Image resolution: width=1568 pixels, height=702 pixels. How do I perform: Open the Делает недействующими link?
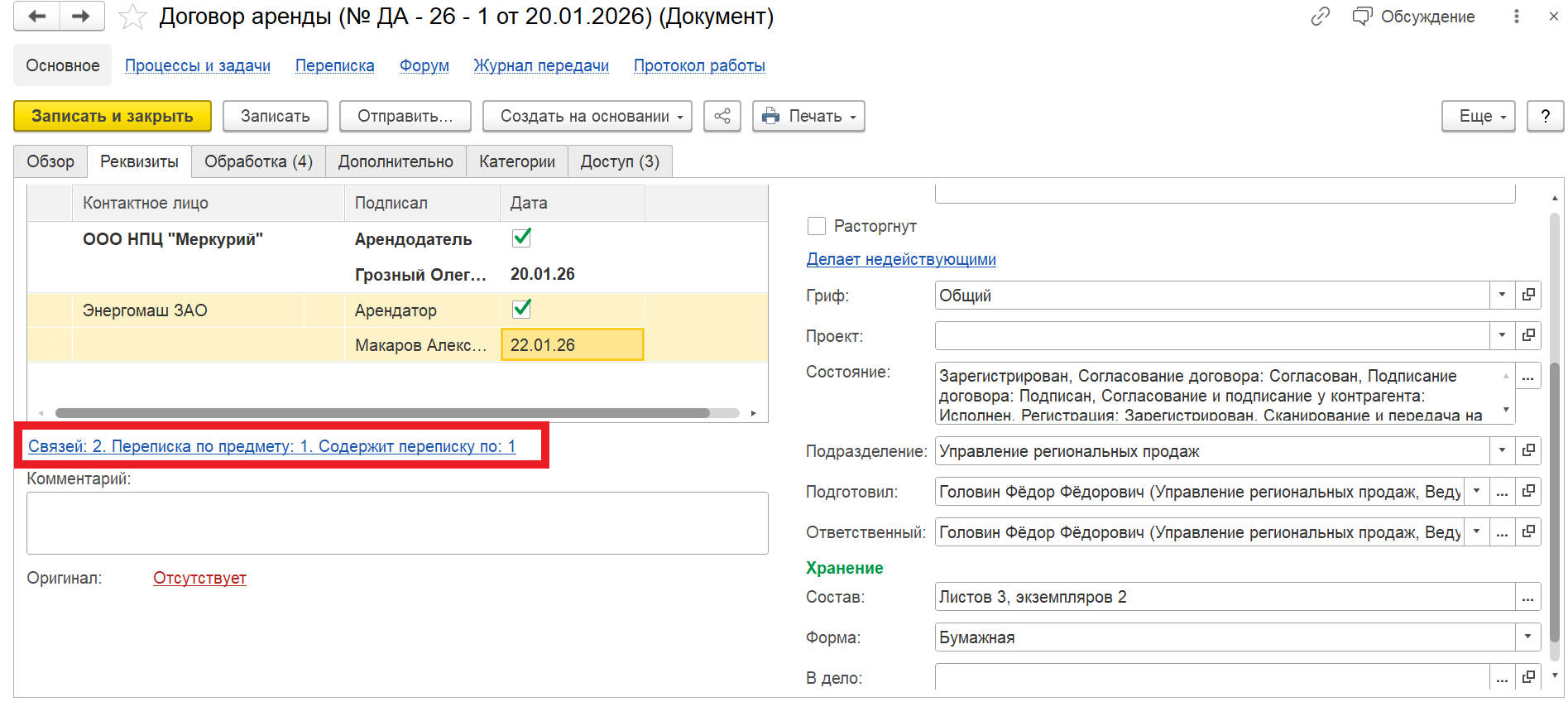pyautogui.click(x=901, y=260)
